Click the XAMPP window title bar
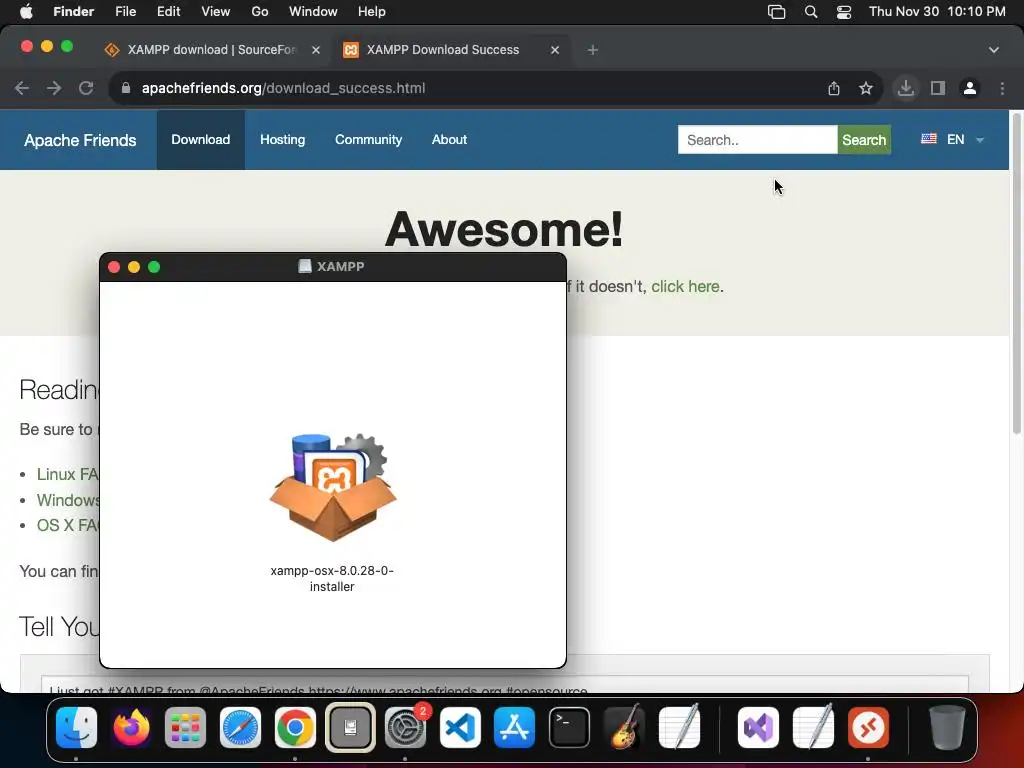The height and width of the screenshot is (768, 1024). click(x=332, y=267)
